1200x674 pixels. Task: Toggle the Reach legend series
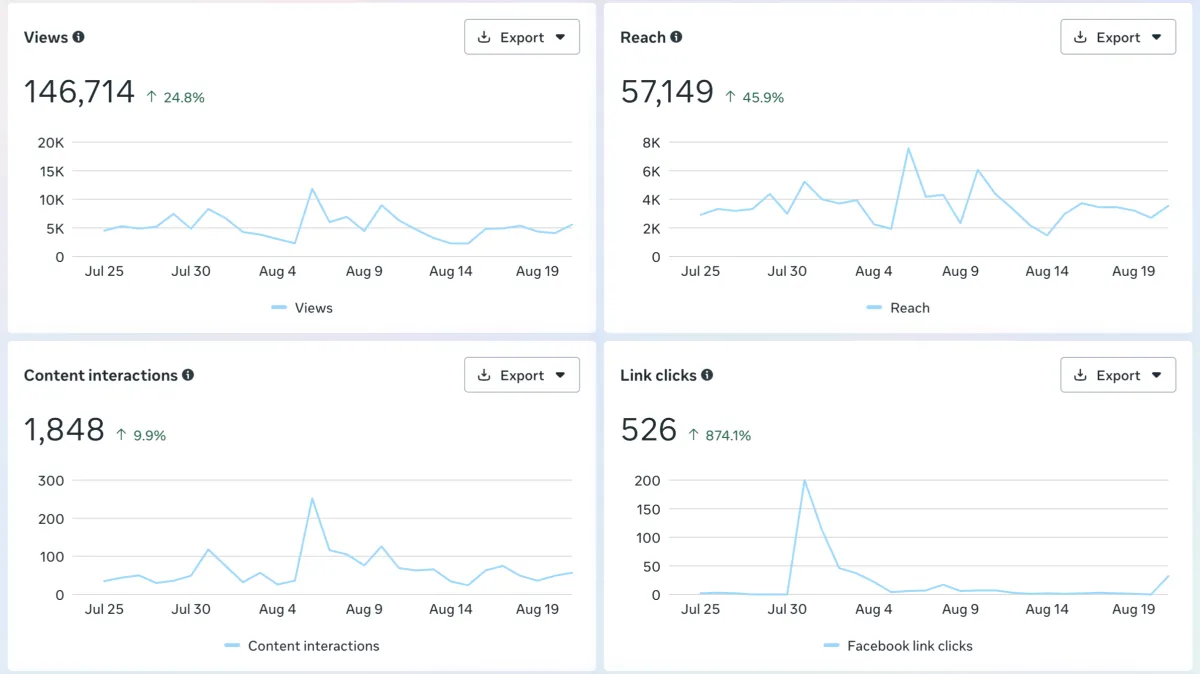point(898,308)
